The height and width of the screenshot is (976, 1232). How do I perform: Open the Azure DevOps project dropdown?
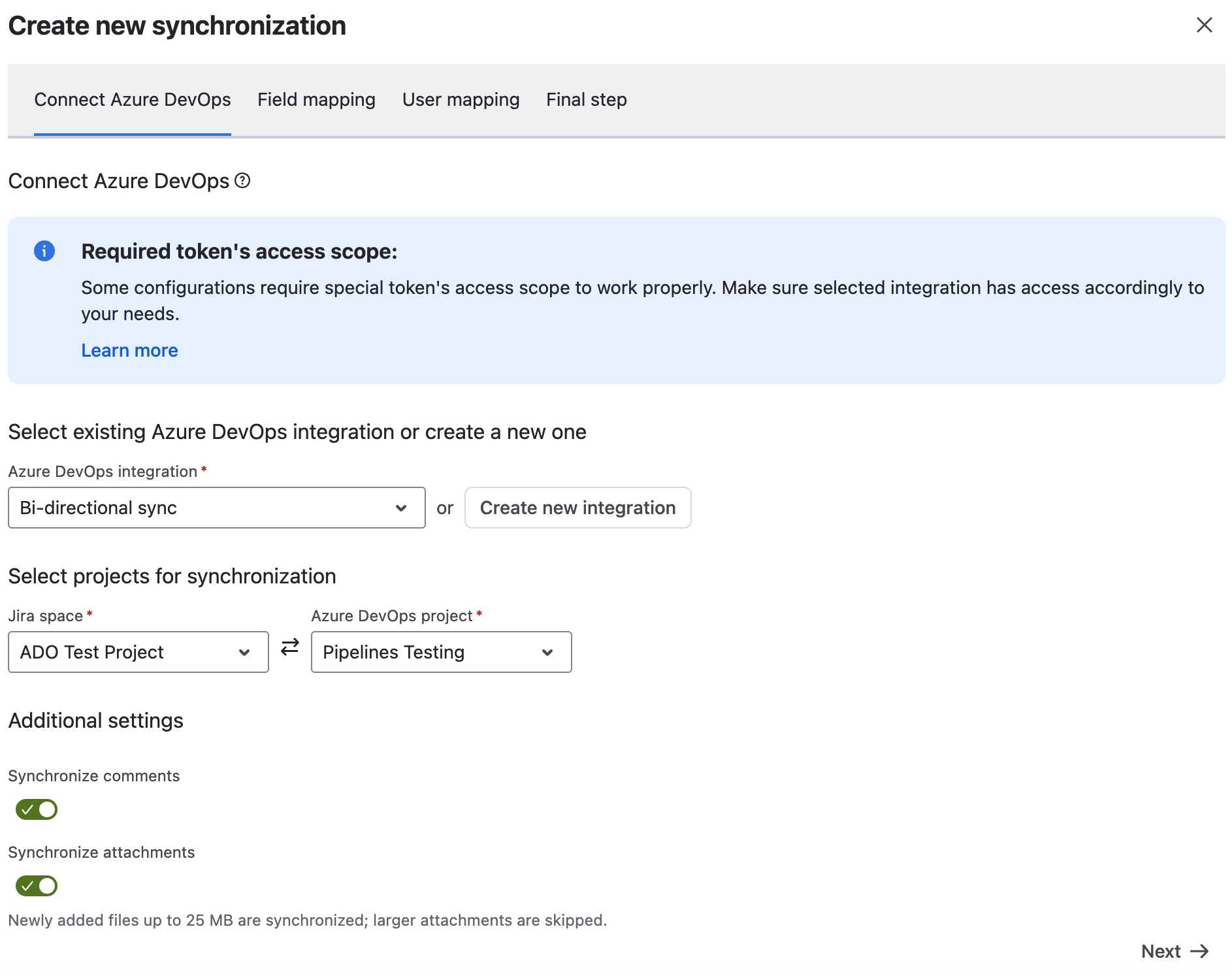tap(442, 652)
